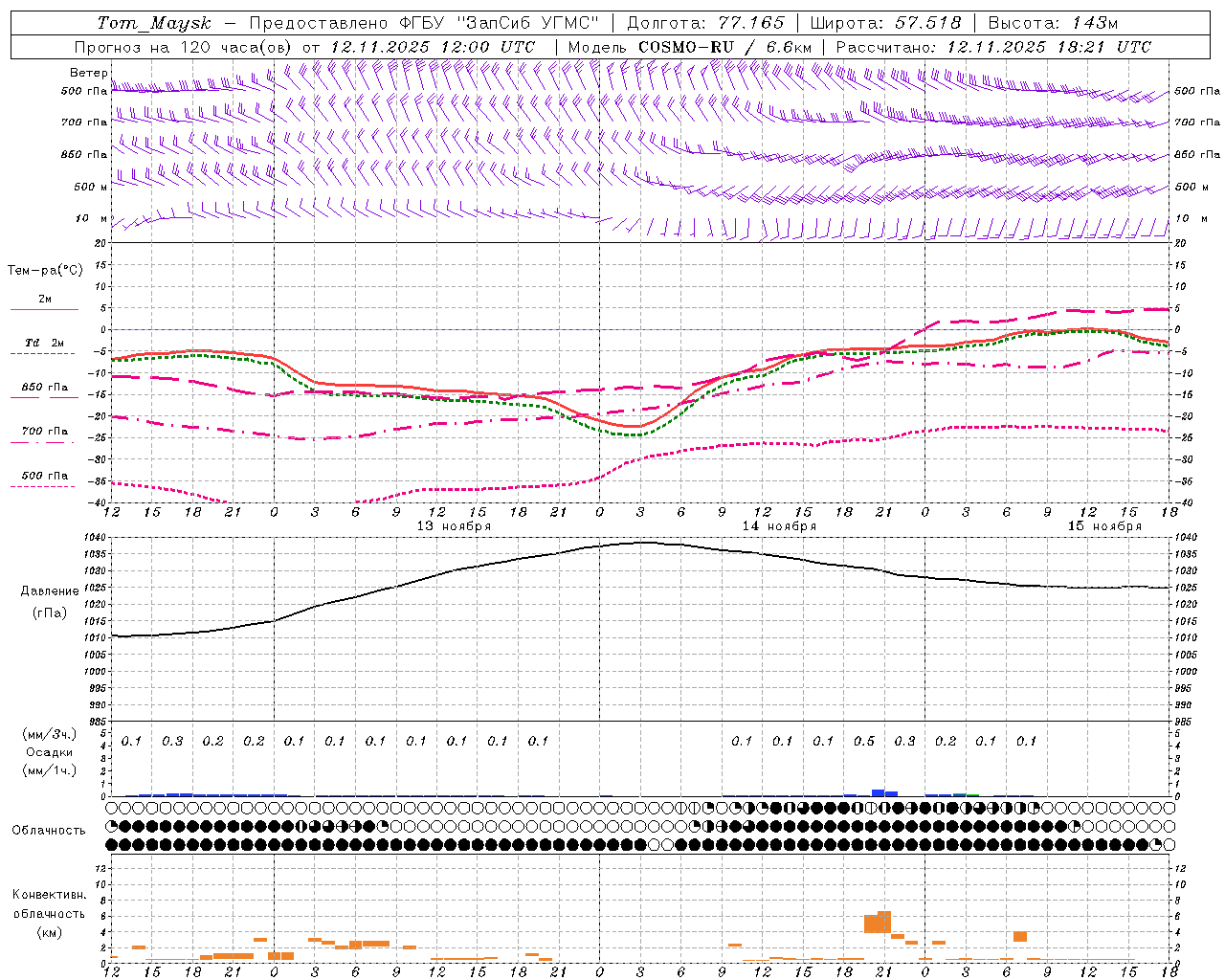Click the 'Ветер' wind panel label
The image size is (1225, 980).
coord(89,73)
